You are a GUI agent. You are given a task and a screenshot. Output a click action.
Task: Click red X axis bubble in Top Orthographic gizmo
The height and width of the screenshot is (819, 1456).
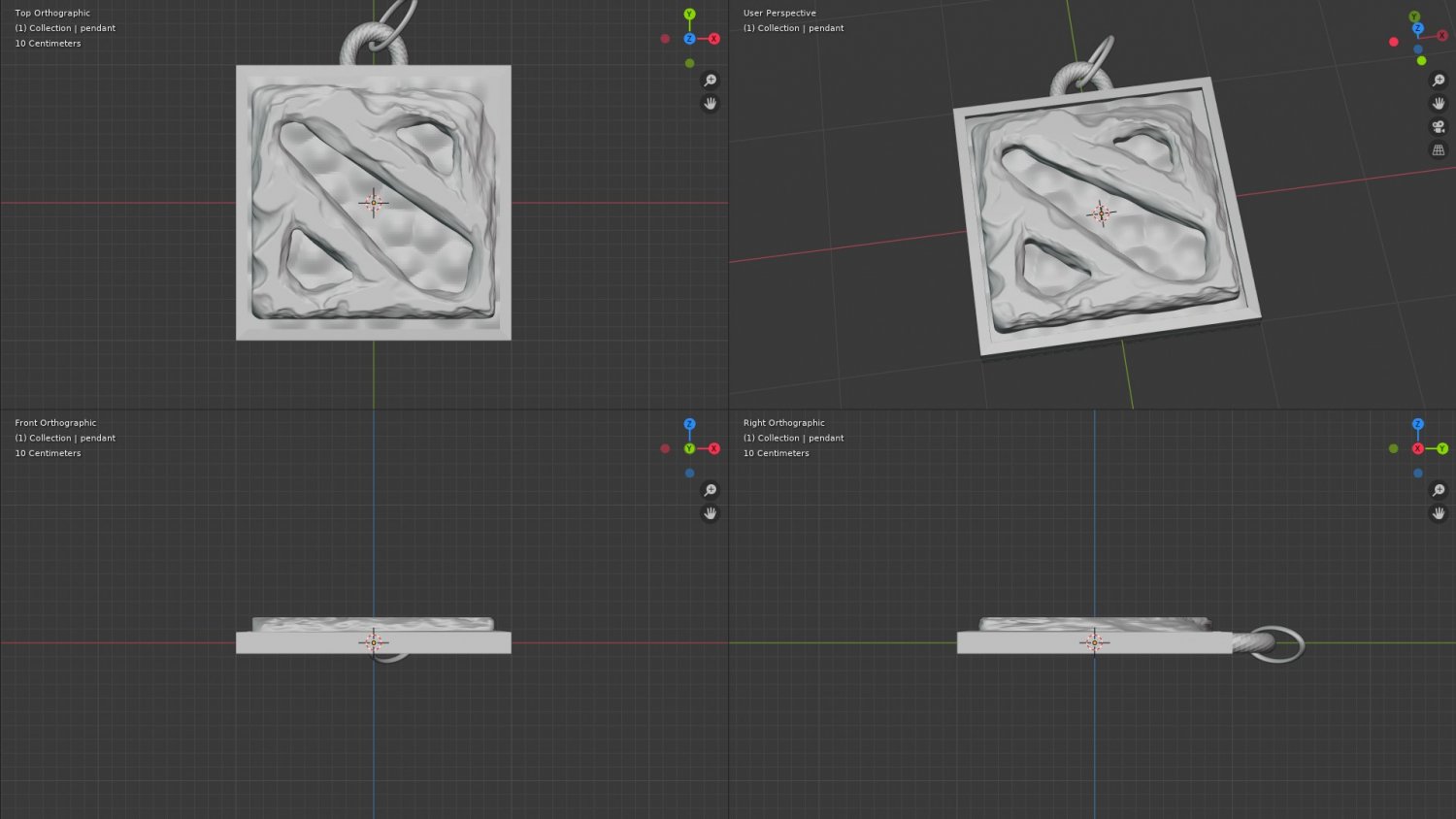click(714, 39)
